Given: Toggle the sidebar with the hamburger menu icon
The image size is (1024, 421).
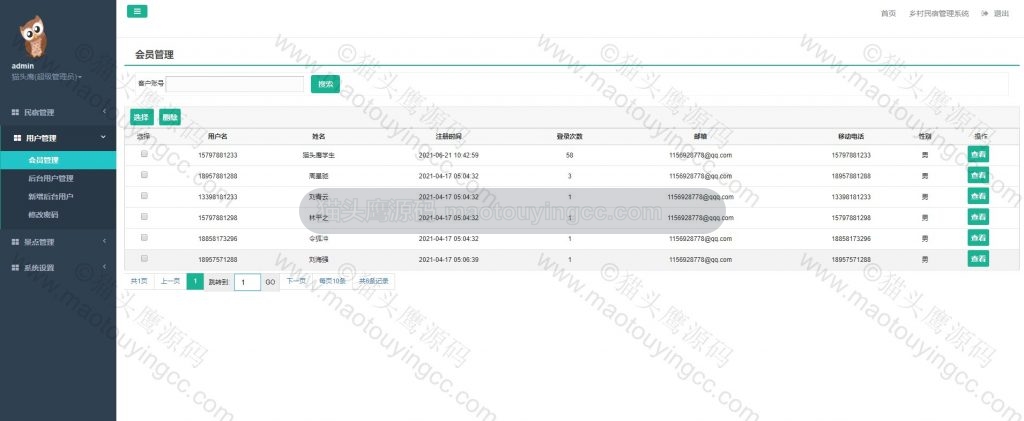Looking at the screenshot, I should [x=136, y=11].
